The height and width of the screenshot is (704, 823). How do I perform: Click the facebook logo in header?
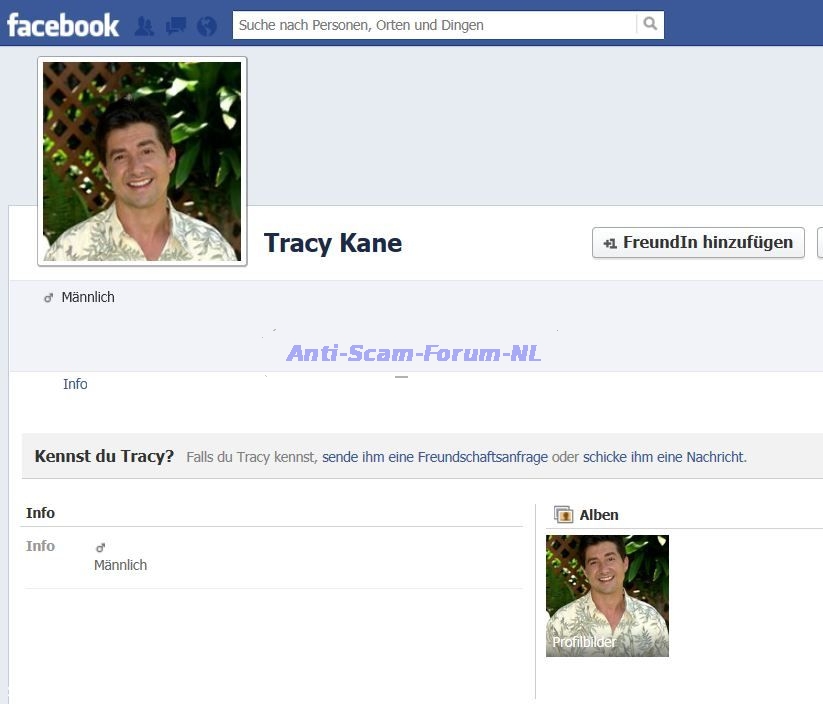point(62,24)
